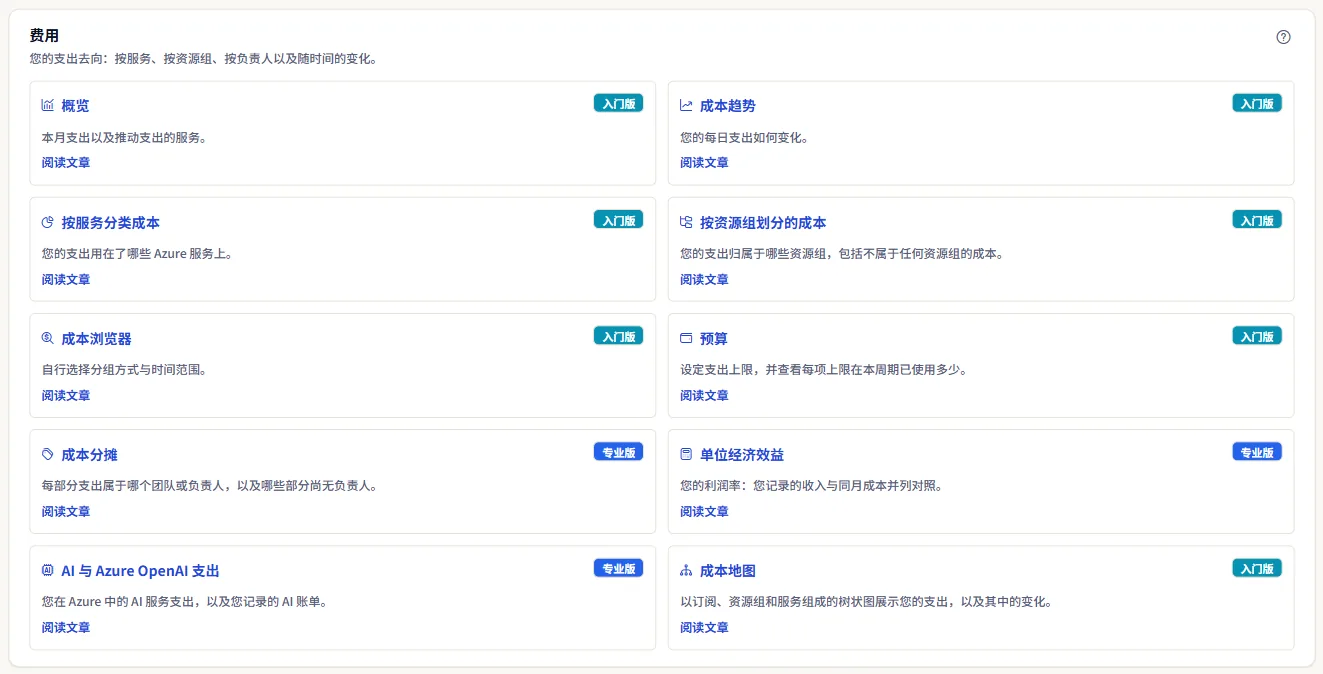
Task: Click the 每部分支出属于哪个团队 description text
Action: pyautogui.click(x=209, y=486)
